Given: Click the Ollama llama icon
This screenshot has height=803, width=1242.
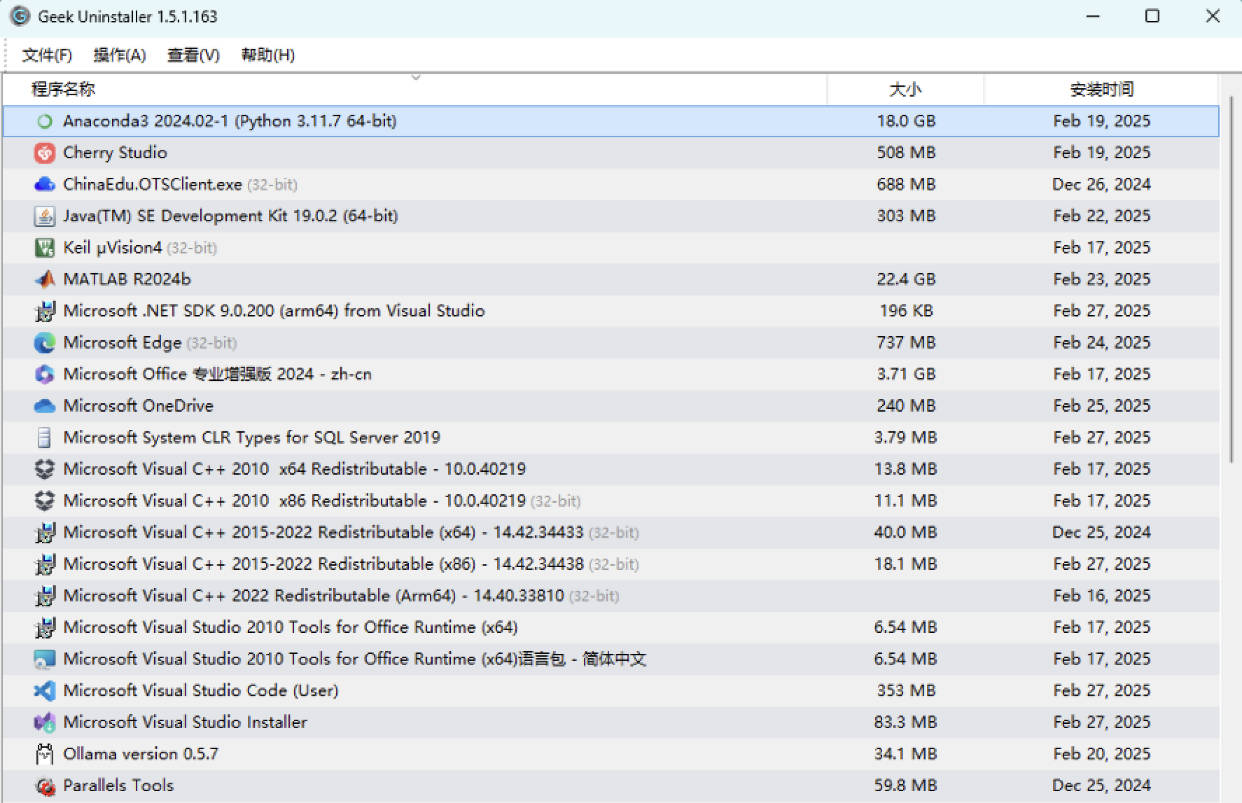Looking at the screenshot, I should coord(44,754).
